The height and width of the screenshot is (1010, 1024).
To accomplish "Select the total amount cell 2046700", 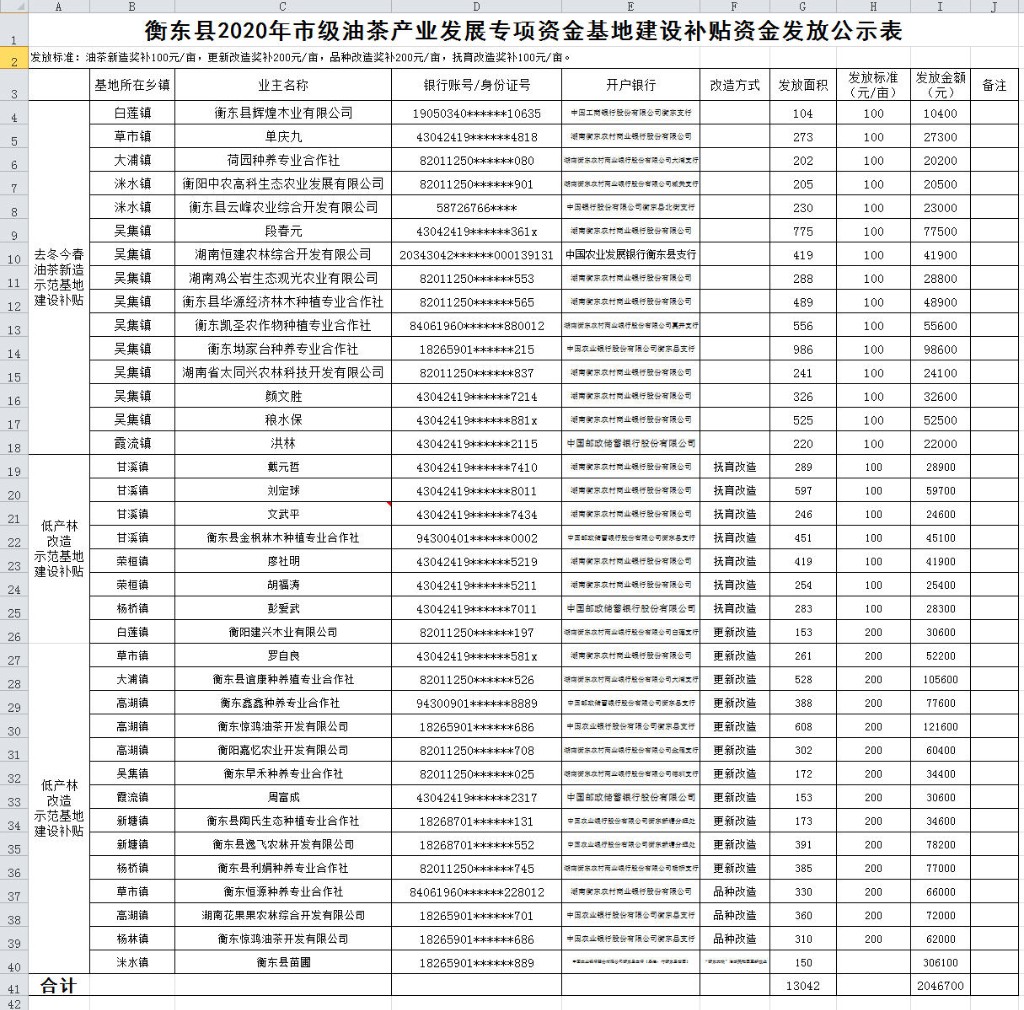I will [939, 986].
